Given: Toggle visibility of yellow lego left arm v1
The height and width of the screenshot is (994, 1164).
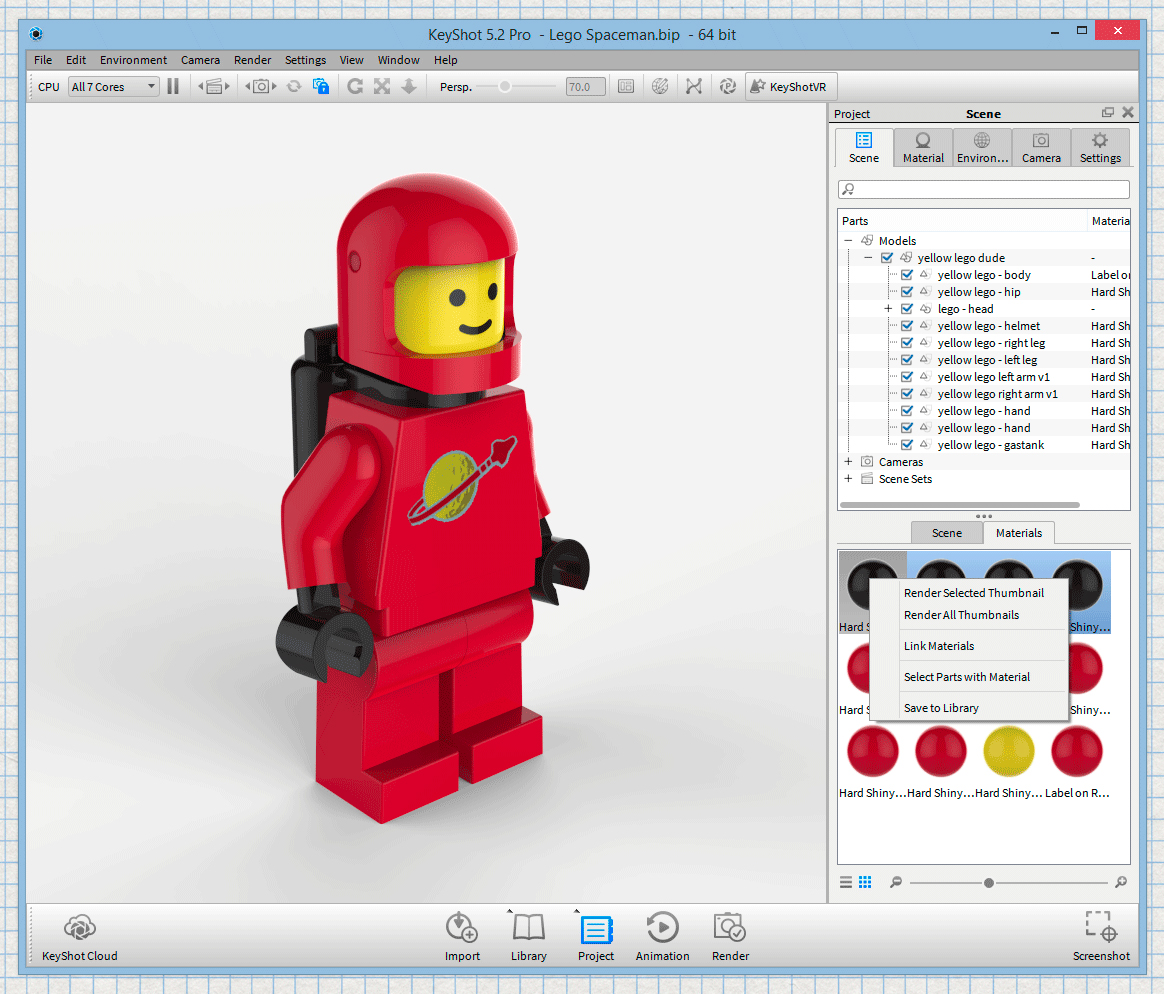Looking at the screenshot, I should [906, 377].
